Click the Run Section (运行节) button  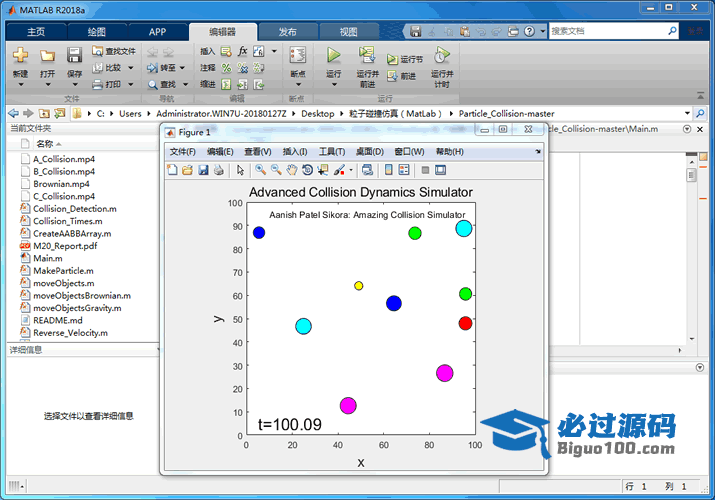tap(405, 59)
